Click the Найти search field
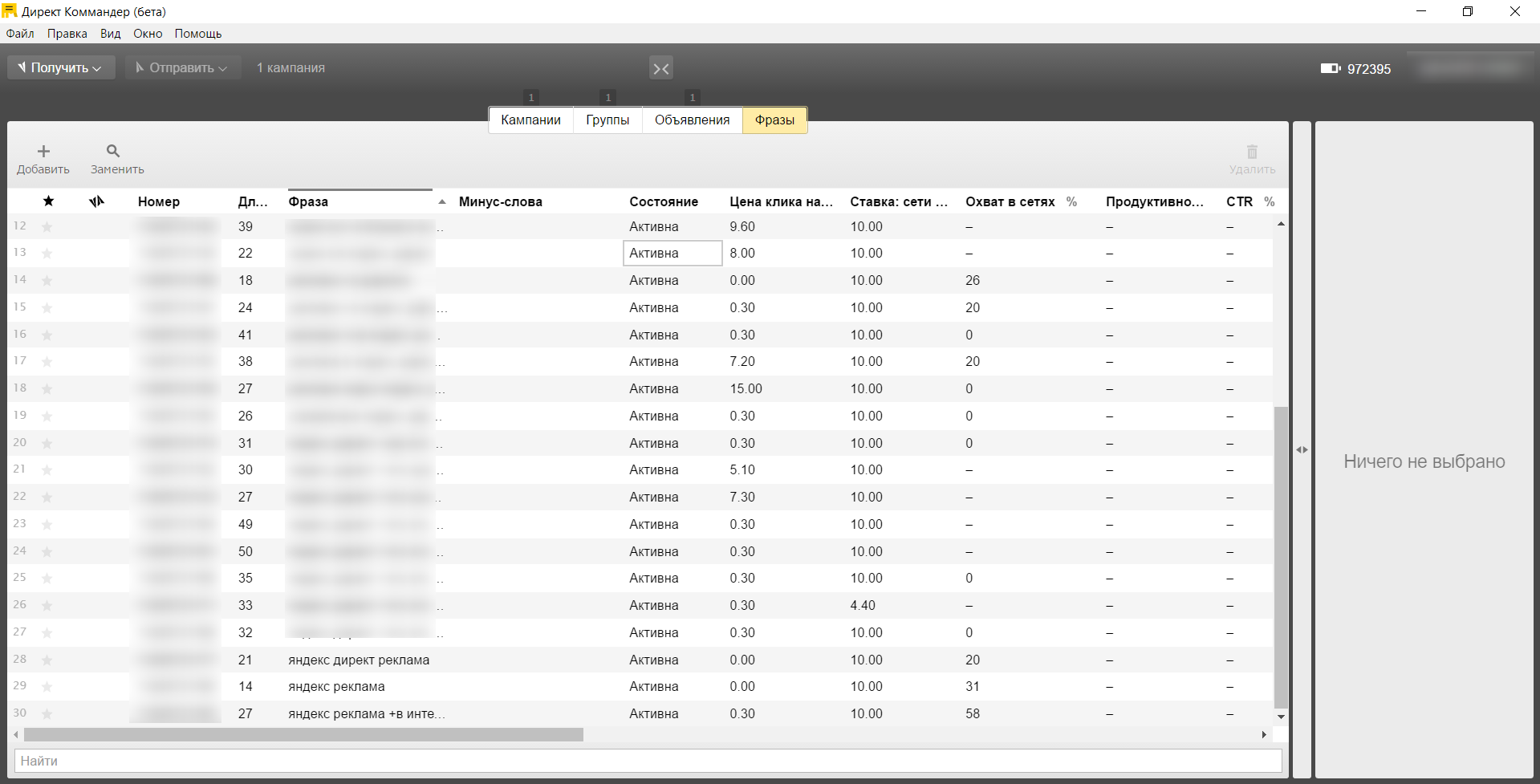 pyautogui.click(x=647, y=761)
